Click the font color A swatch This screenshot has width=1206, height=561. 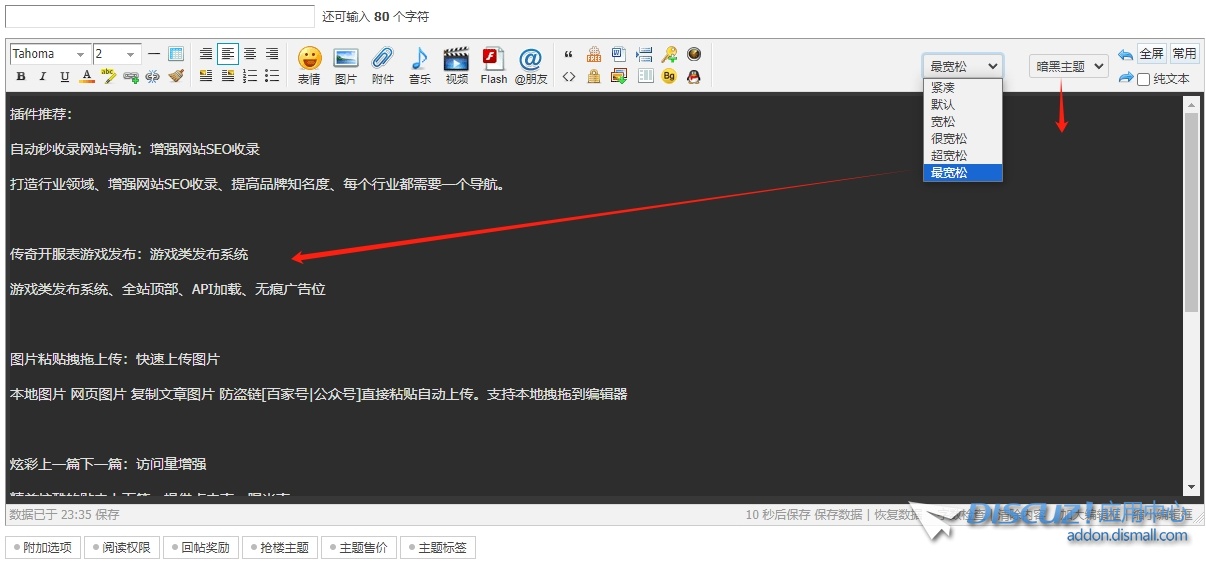click(x=87, y=77)
